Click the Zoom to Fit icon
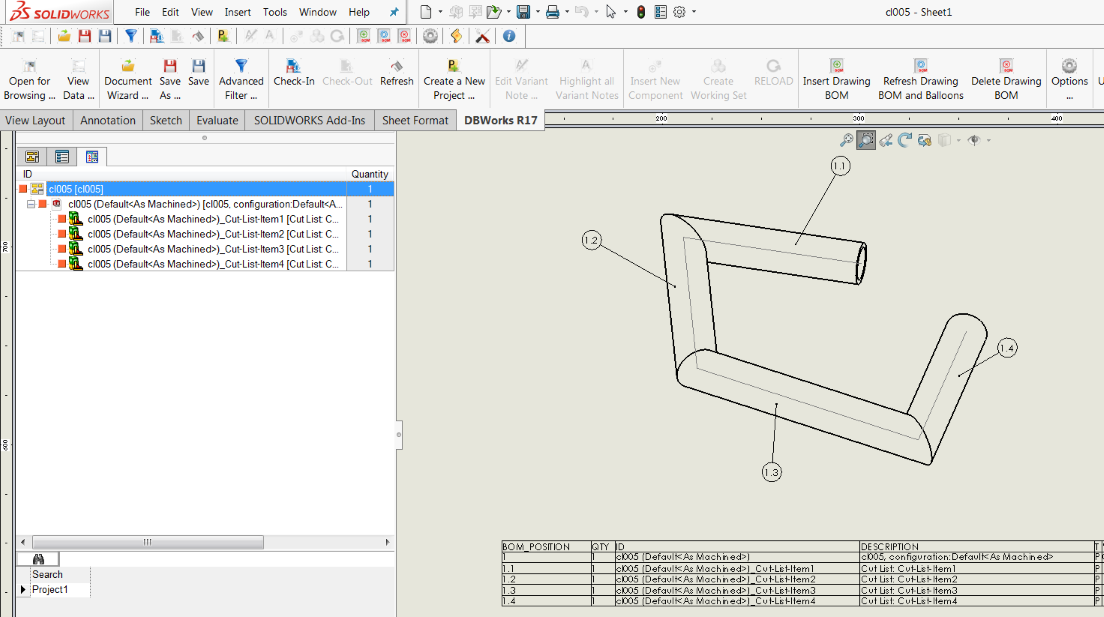Viewport: 1104px width, 617px height. tap(846, 140)
